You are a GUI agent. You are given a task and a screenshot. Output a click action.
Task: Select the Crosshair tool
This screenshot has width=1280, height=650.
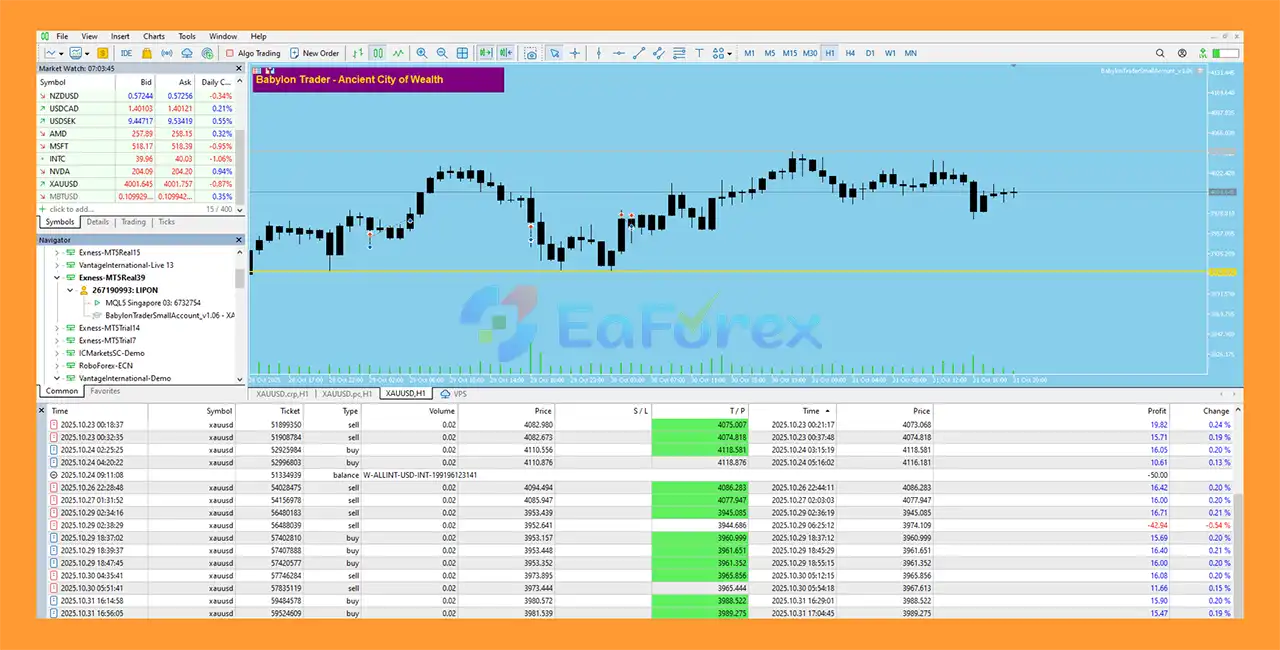pyautogui.click(x=575, y=53)
